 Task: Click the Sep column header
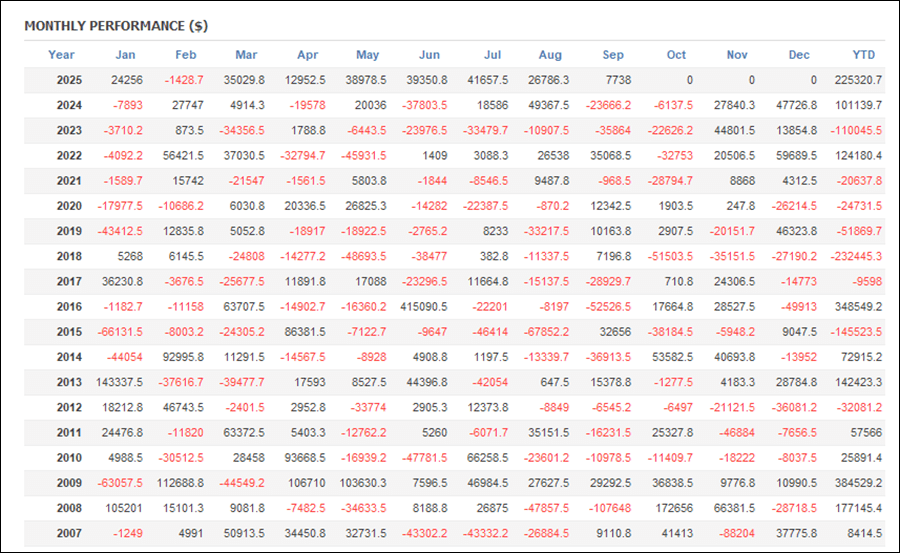coord(613,55)
